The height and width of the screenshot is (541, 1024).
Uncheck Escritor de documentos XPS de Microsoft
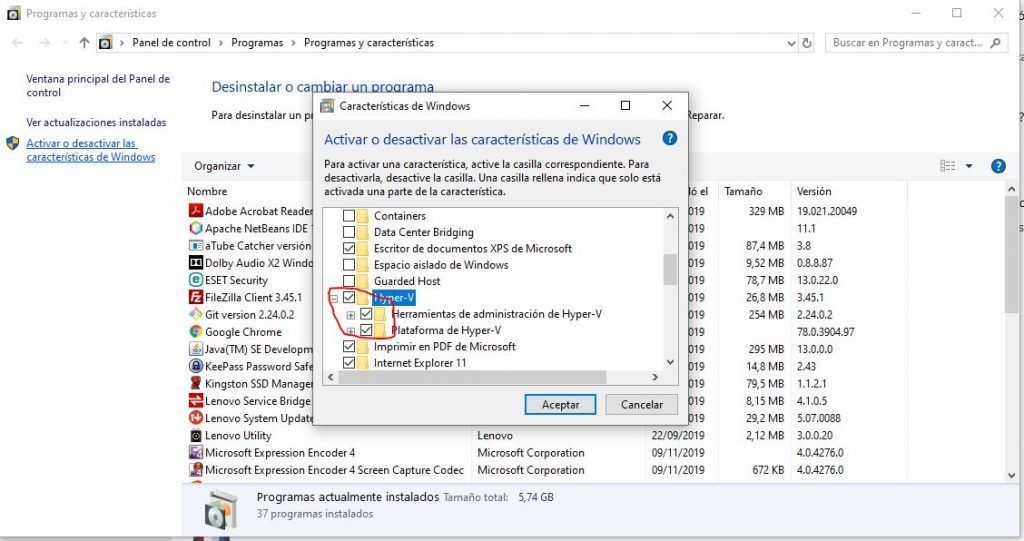click(349, 248)
